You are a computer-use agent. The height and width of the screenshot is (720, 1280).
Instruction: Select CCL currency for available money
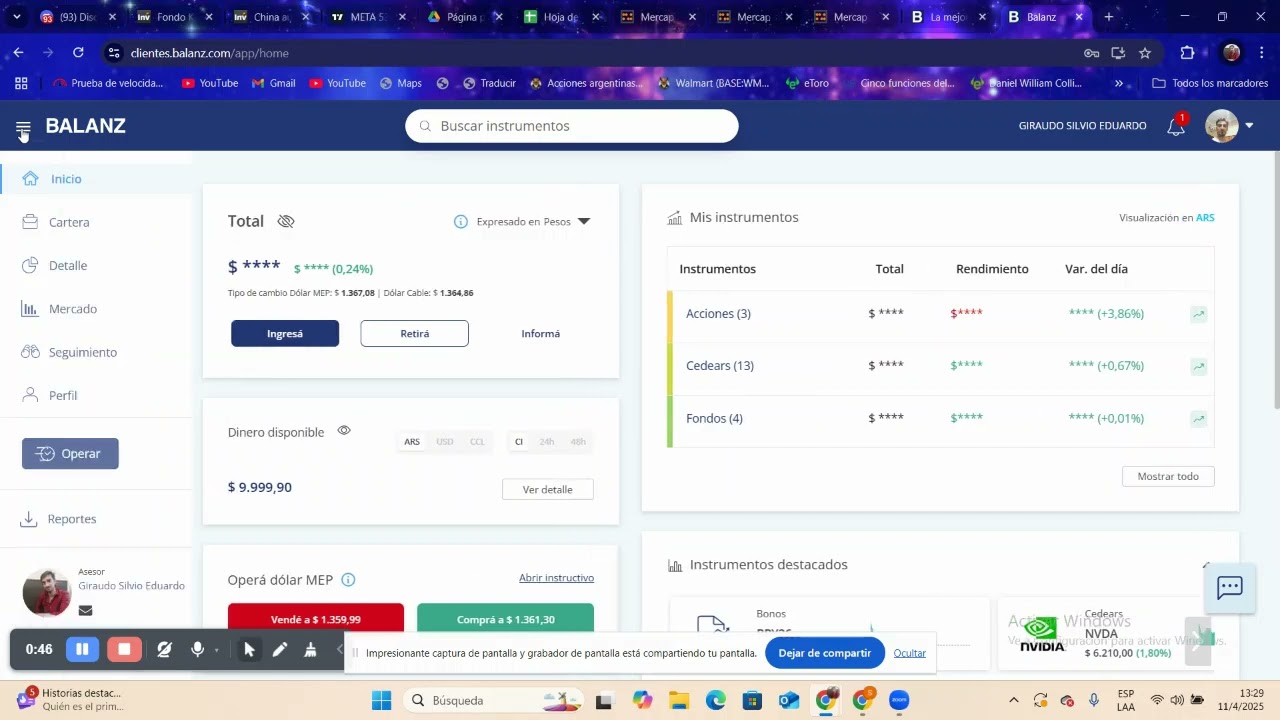(477, 442)
